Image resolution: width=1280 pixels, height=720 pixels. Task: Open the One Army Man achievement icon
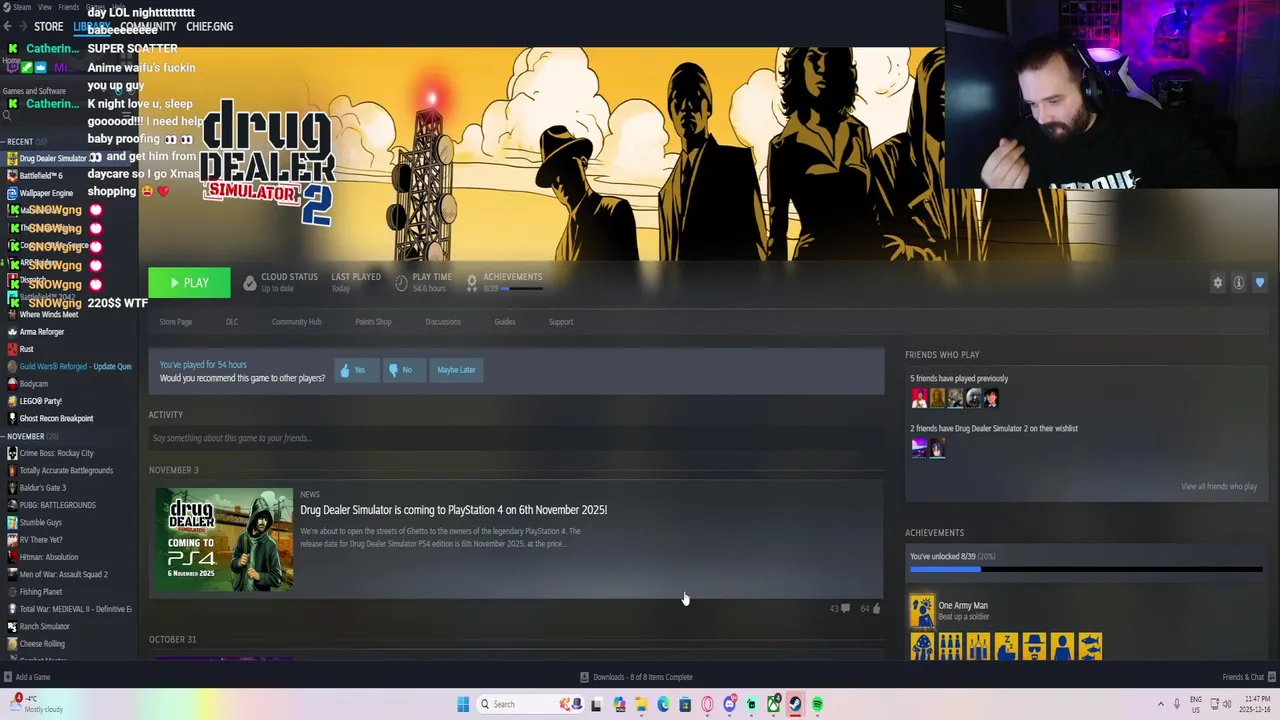[x=922, y=611]
